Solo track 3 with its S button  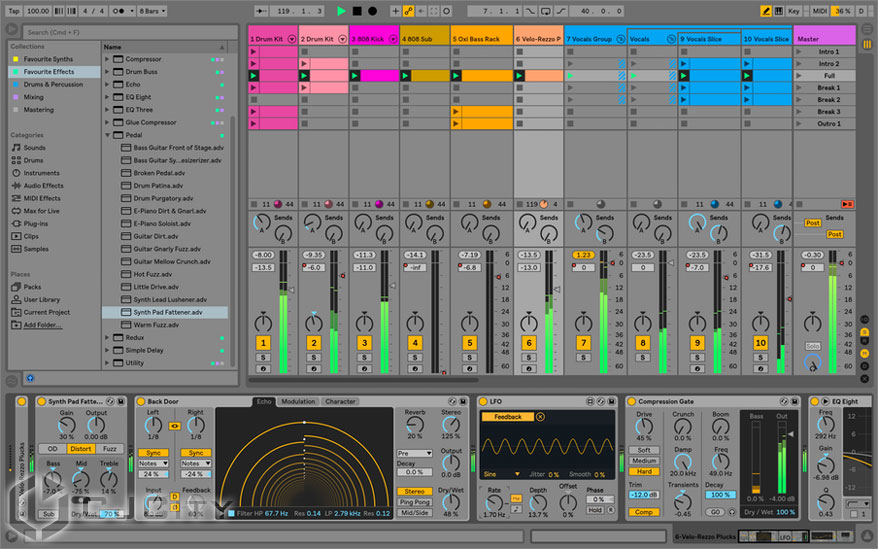365,357
